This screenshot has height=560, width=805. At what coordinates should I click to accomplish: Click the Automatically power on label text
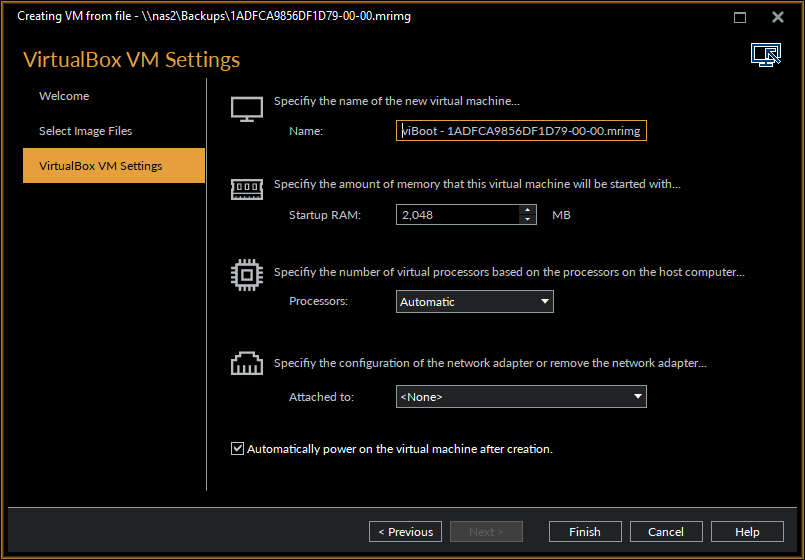[x=400, y=449]
